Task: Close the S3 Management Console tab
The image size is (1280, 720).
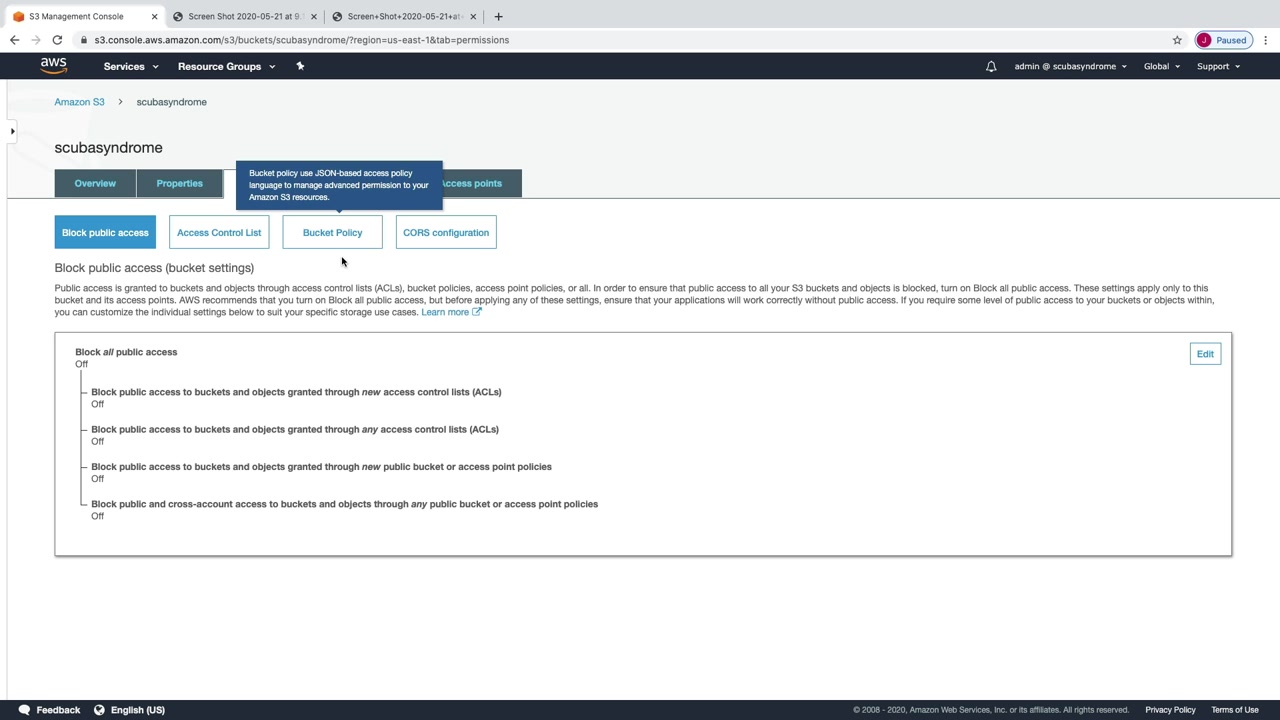Action: [154, 16]
